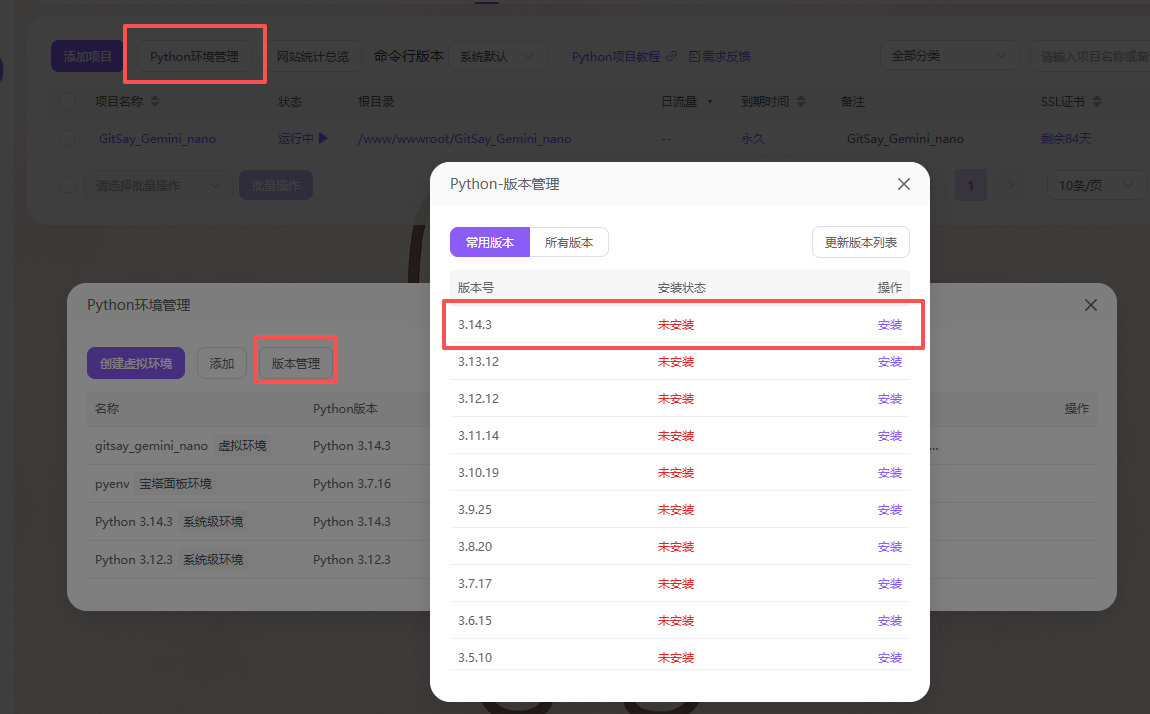This screenshot has width=1150, height=714.
Task: Click the 运行中 play status icon
Action: (322, 139)
